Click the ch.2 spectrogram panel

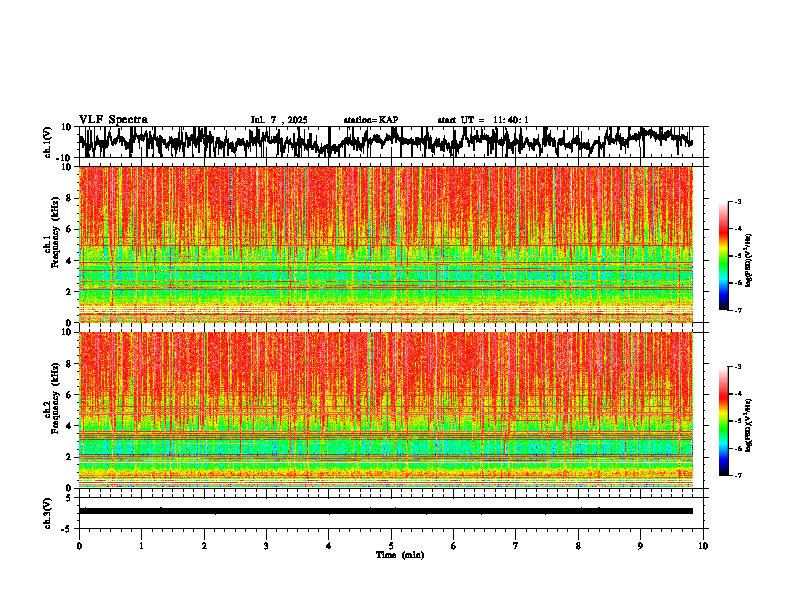tap(385, 410)
